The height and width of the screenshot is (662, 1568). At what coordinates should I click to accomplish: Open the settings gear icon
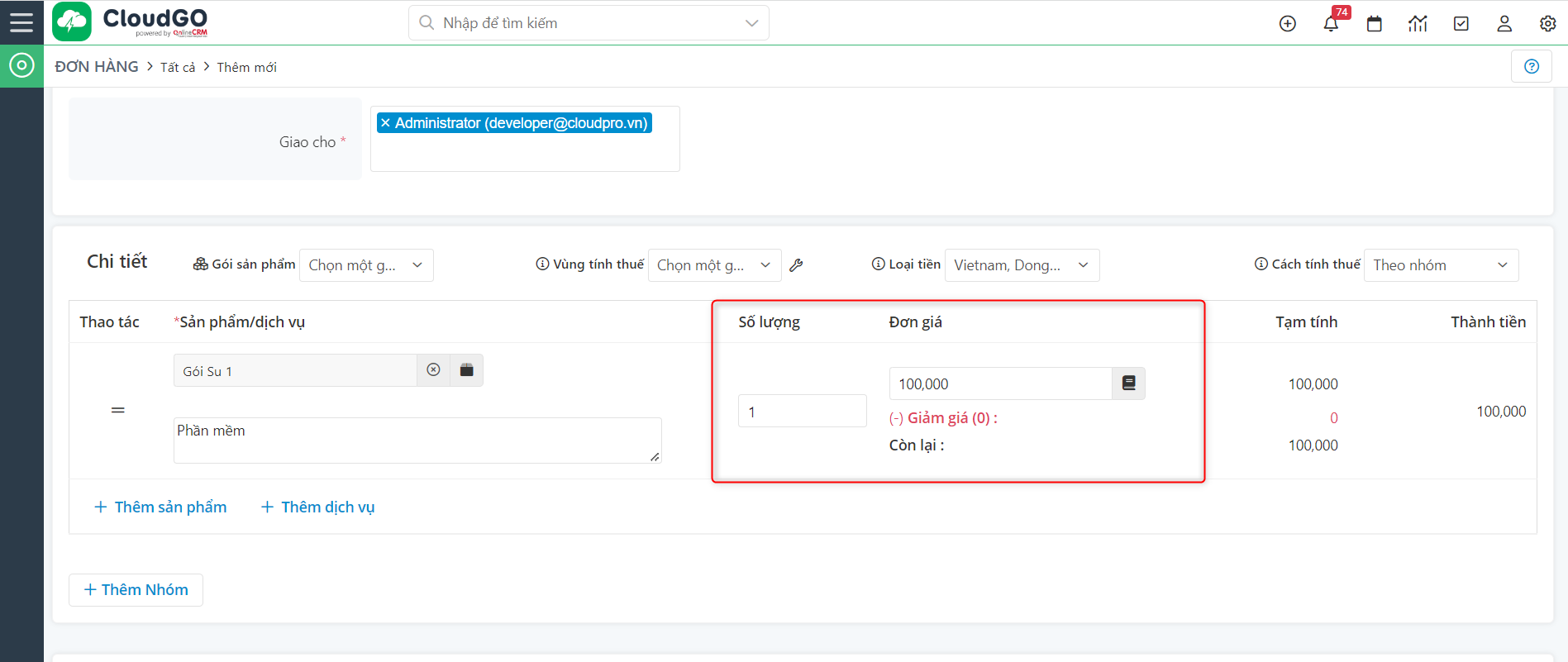[x=1548, y=24]
